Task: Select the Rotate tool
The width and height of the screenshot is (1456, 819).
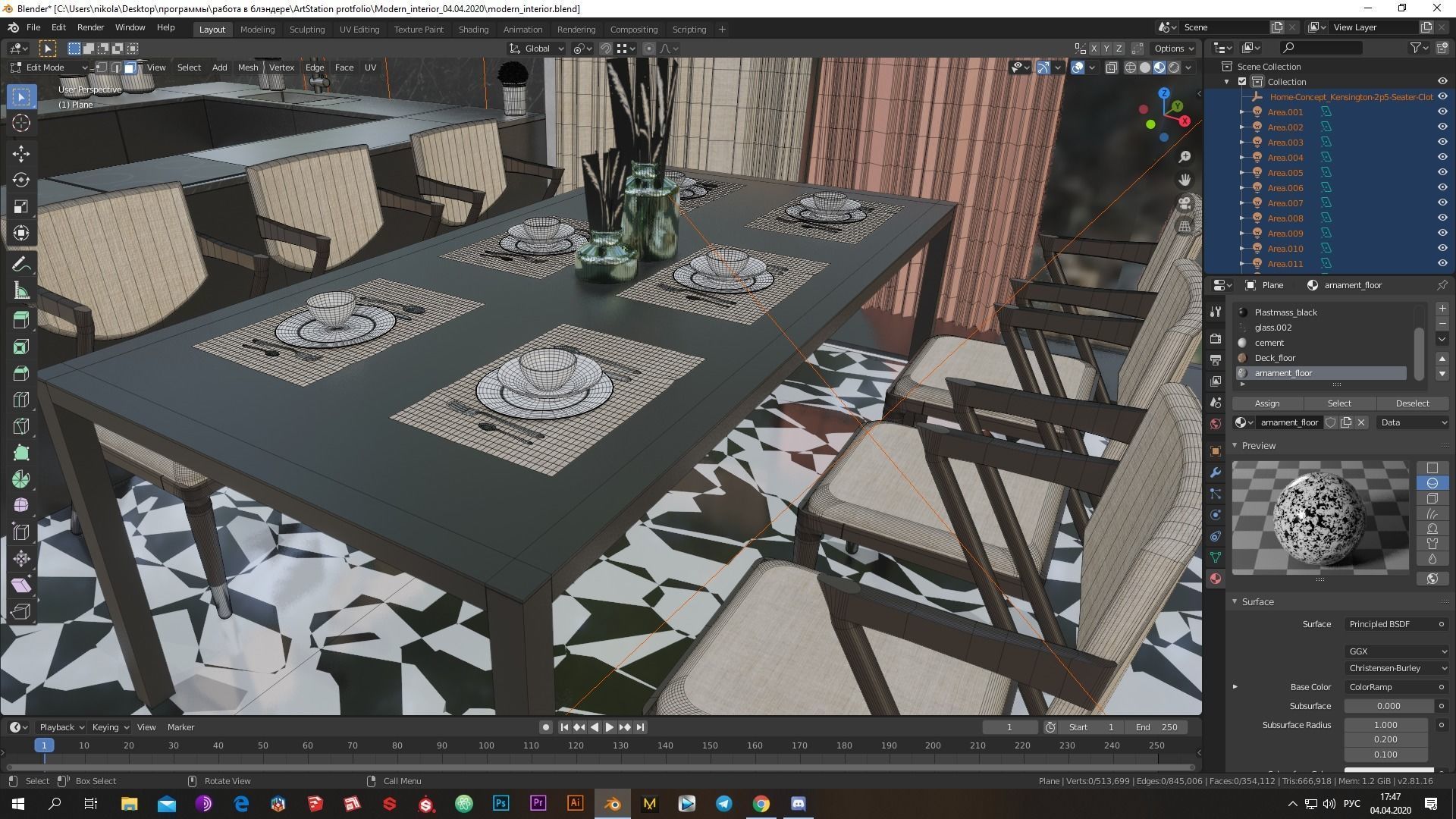Action: point(21,180)
